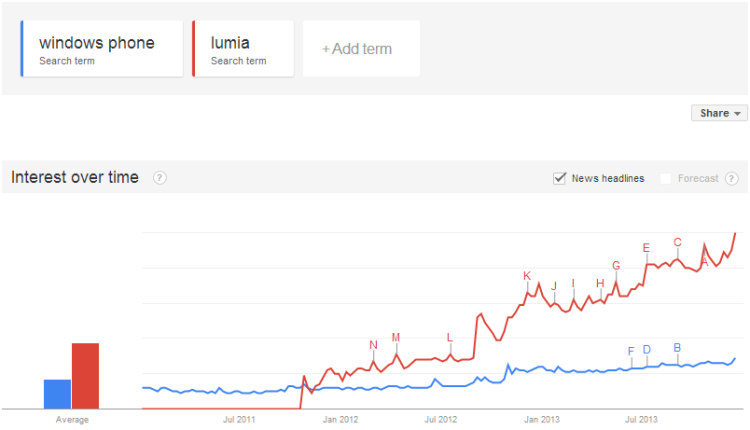Select blue headline marker F
The image size is (750, 430).
[631, 352]
